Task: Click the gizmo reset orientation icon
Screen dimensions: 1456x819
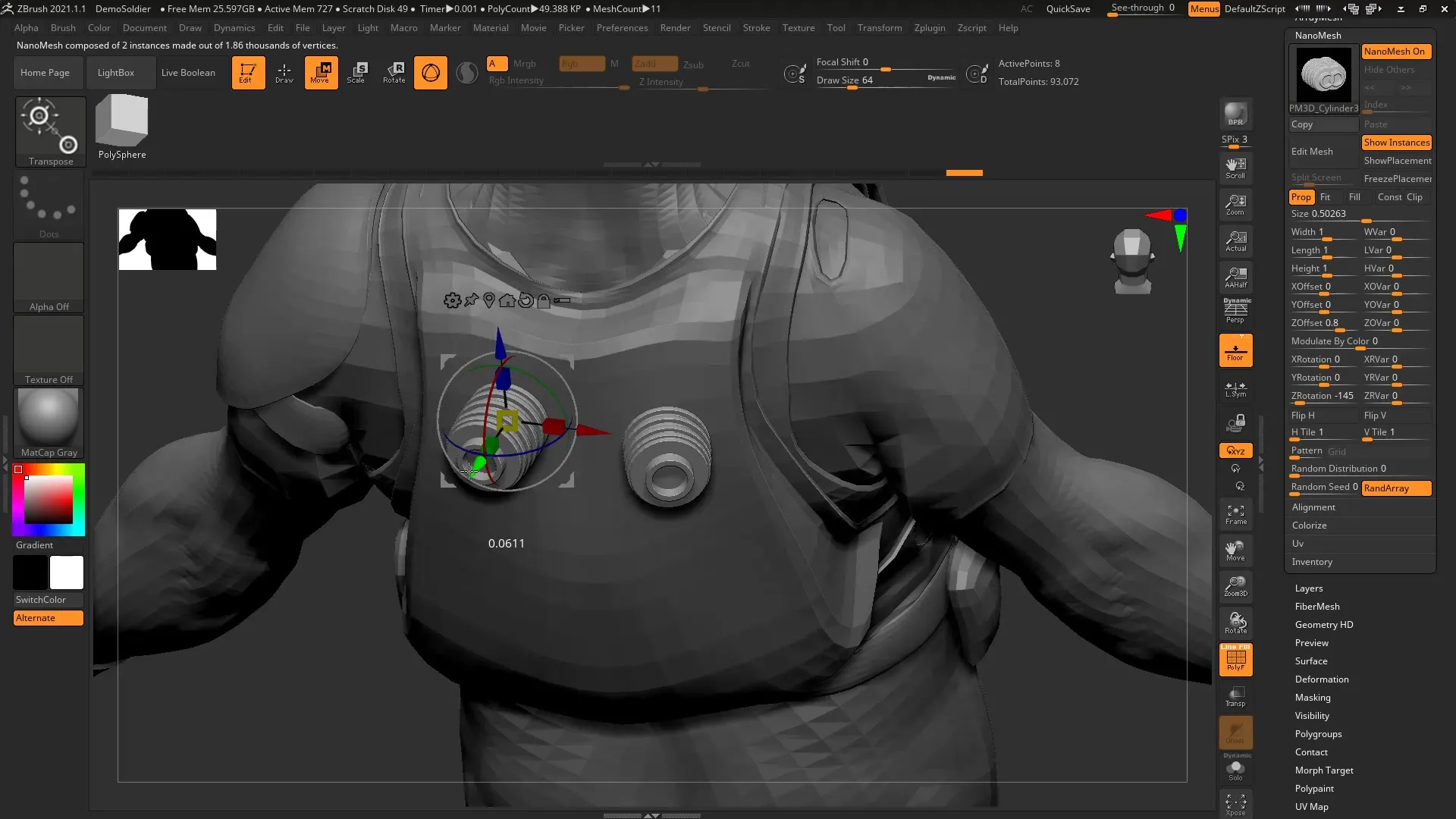Action: pyautogui.click(x=526, y=300)
